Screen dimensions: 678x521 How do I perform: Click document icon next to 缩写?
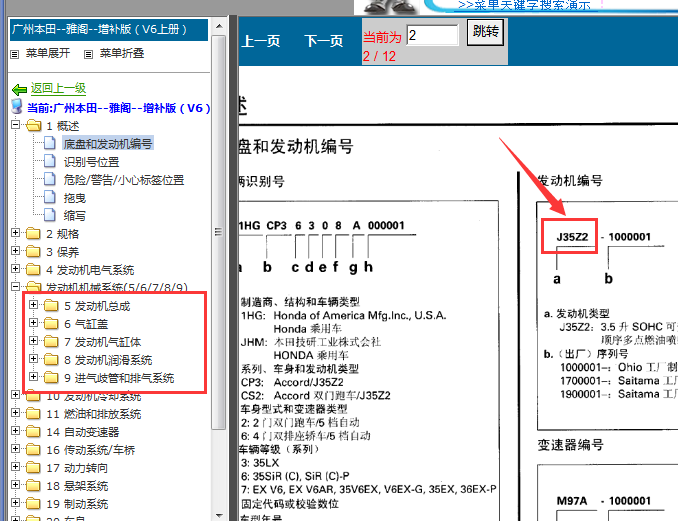(x=50, y=215)
